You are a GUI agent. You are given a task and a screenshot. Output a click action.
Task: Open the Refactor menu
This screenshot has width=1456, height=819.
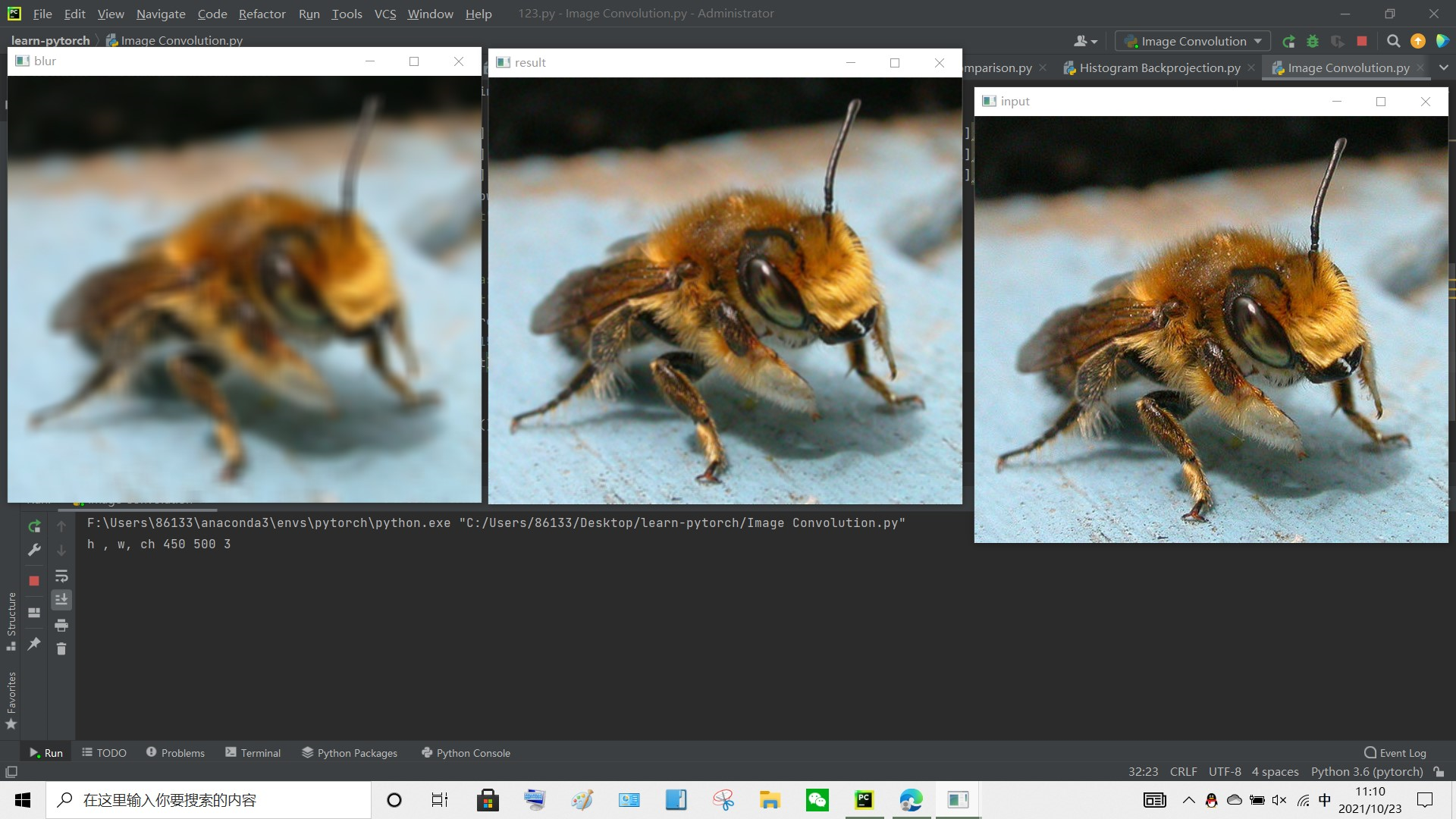point(262,14)
